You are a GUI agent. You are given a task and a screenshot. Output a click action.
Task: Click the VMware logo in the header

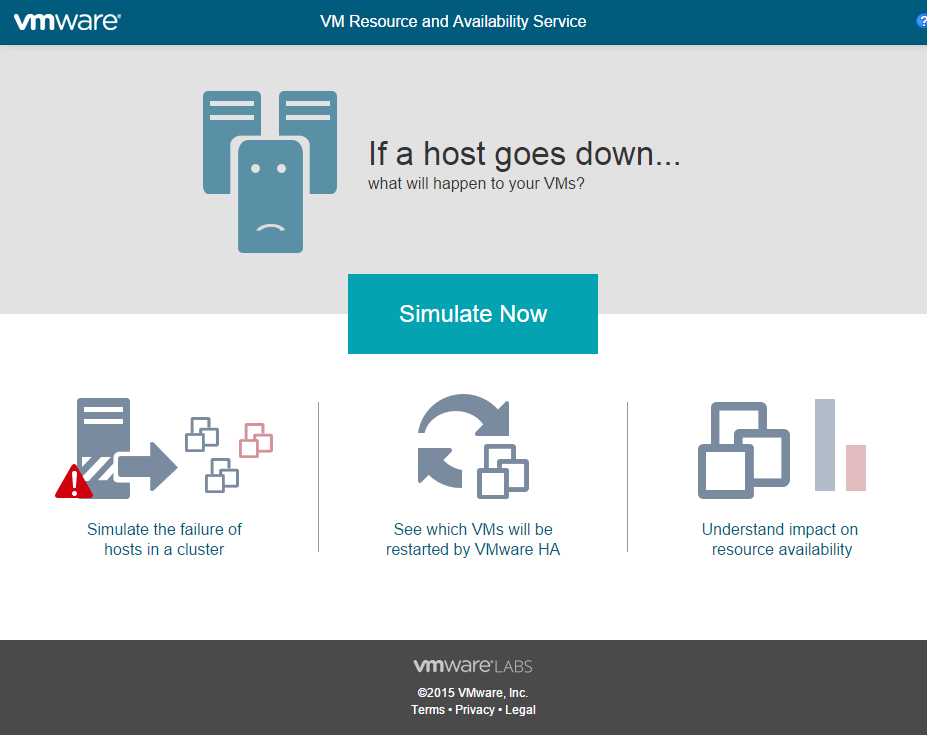point(67,22)
